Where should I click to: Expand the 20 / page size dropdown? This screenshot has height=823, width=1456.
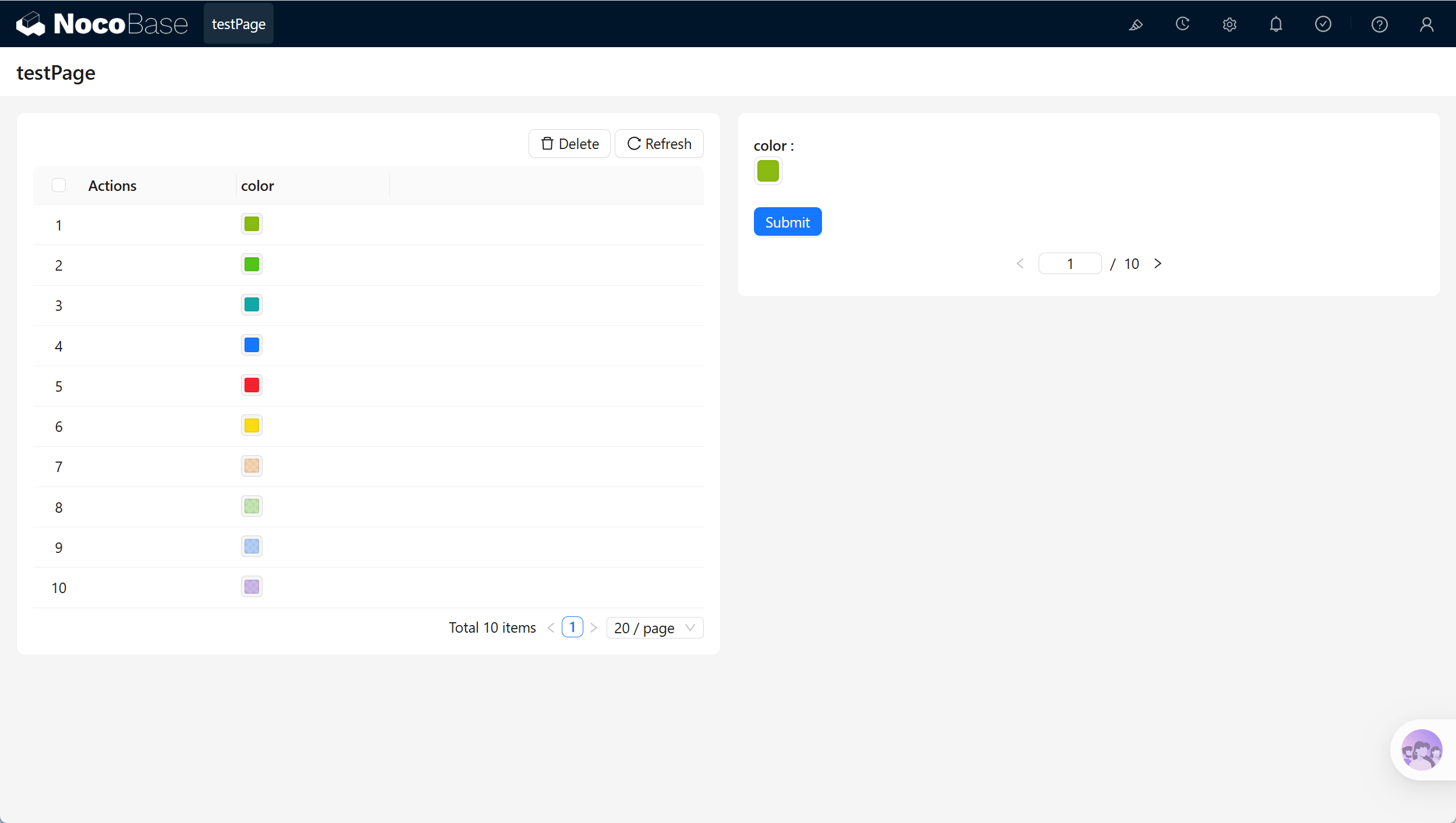click(x=655, y=628)
